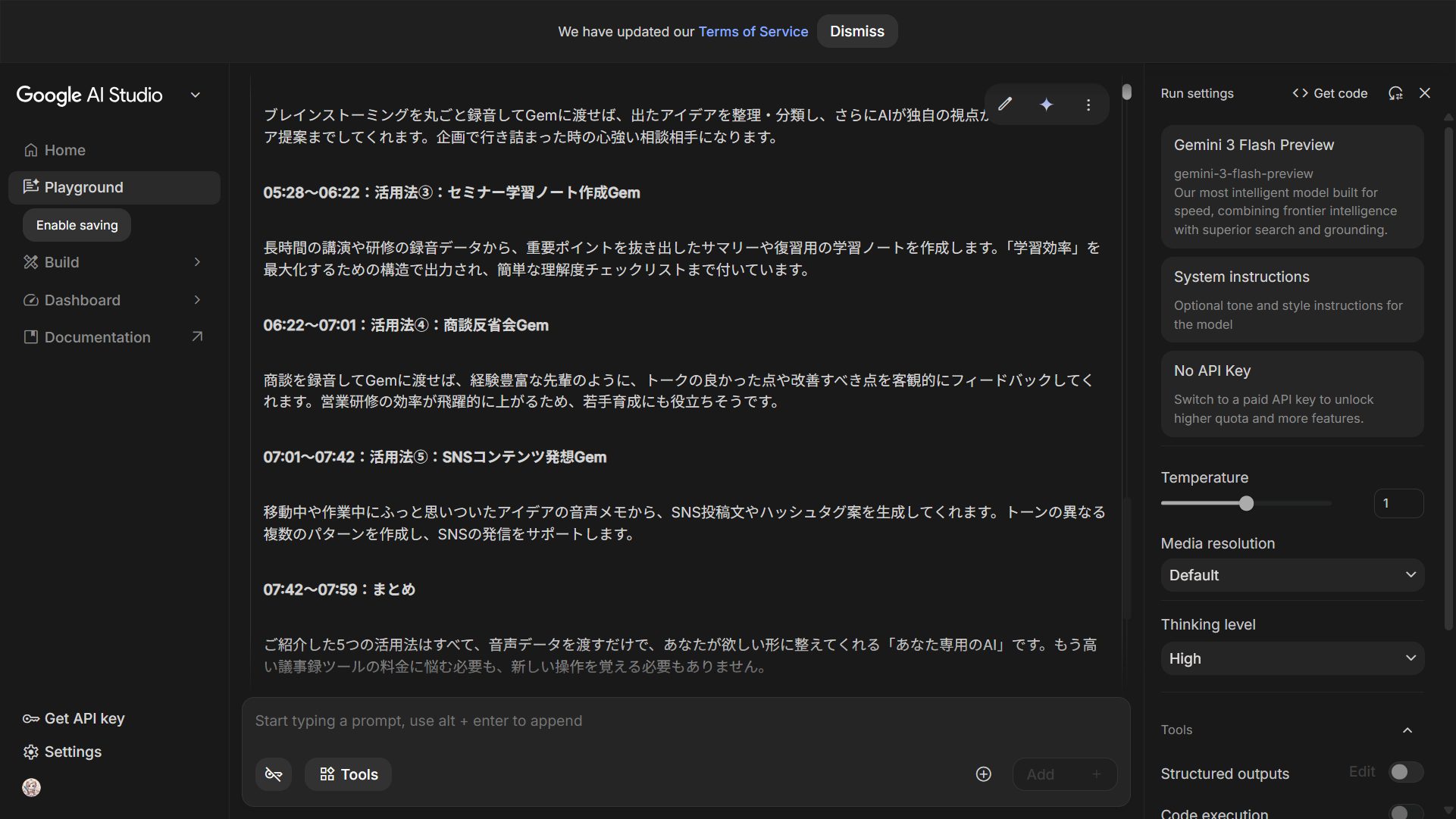The width and height of the screenshot is (1456, 819).
Task: Open Dashboard in the sidebar
Action: click(82, 300)
